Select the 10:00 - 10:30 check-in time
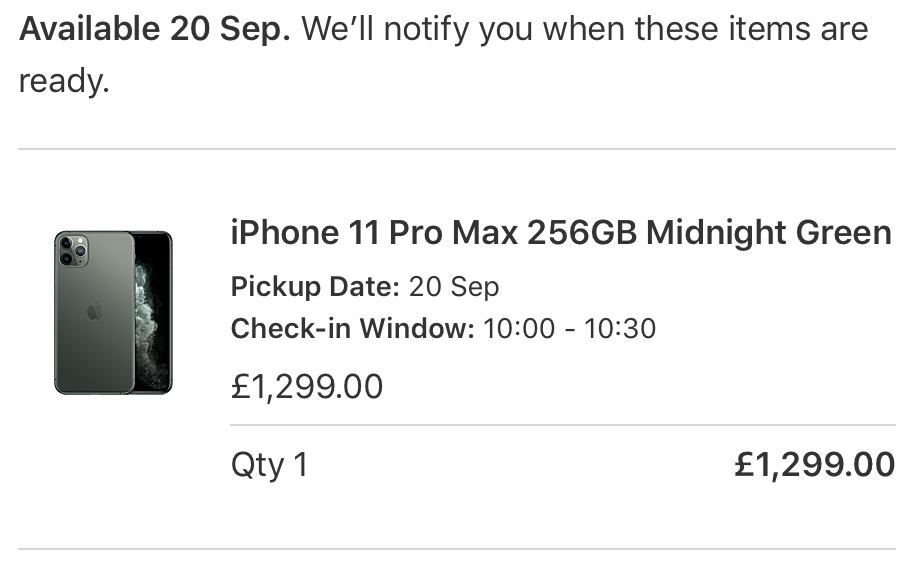This screenshot has height=564, width=920. click(569, 328)
